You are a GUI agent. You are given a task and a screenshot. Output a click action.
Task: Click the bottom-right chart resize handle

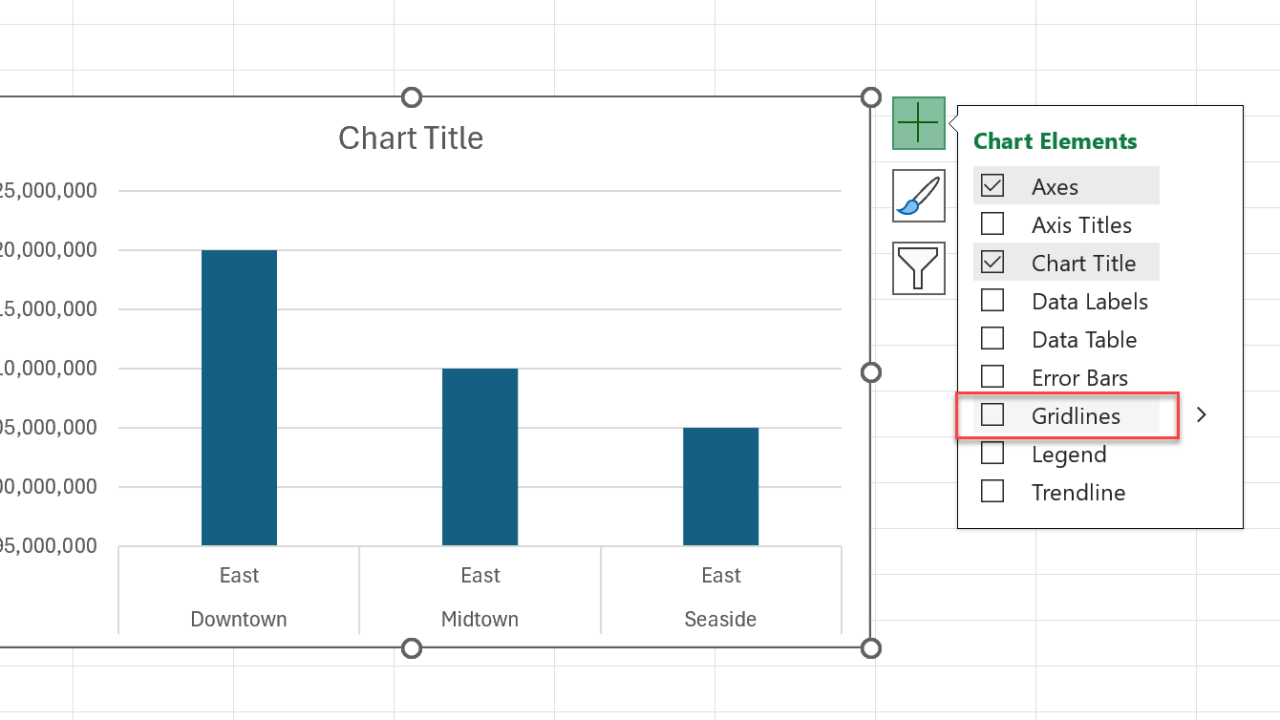[871, 648]
